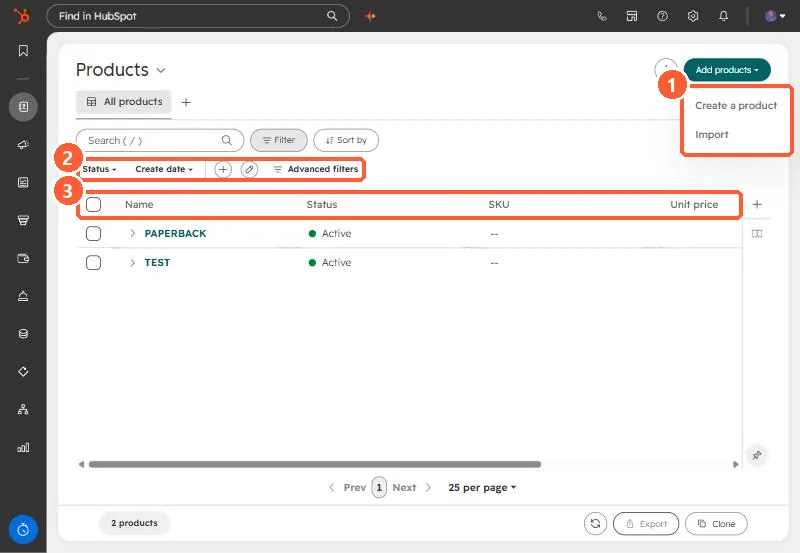Change the 25 per page dropdown
800x553 pixels.
tap(482, 488)
